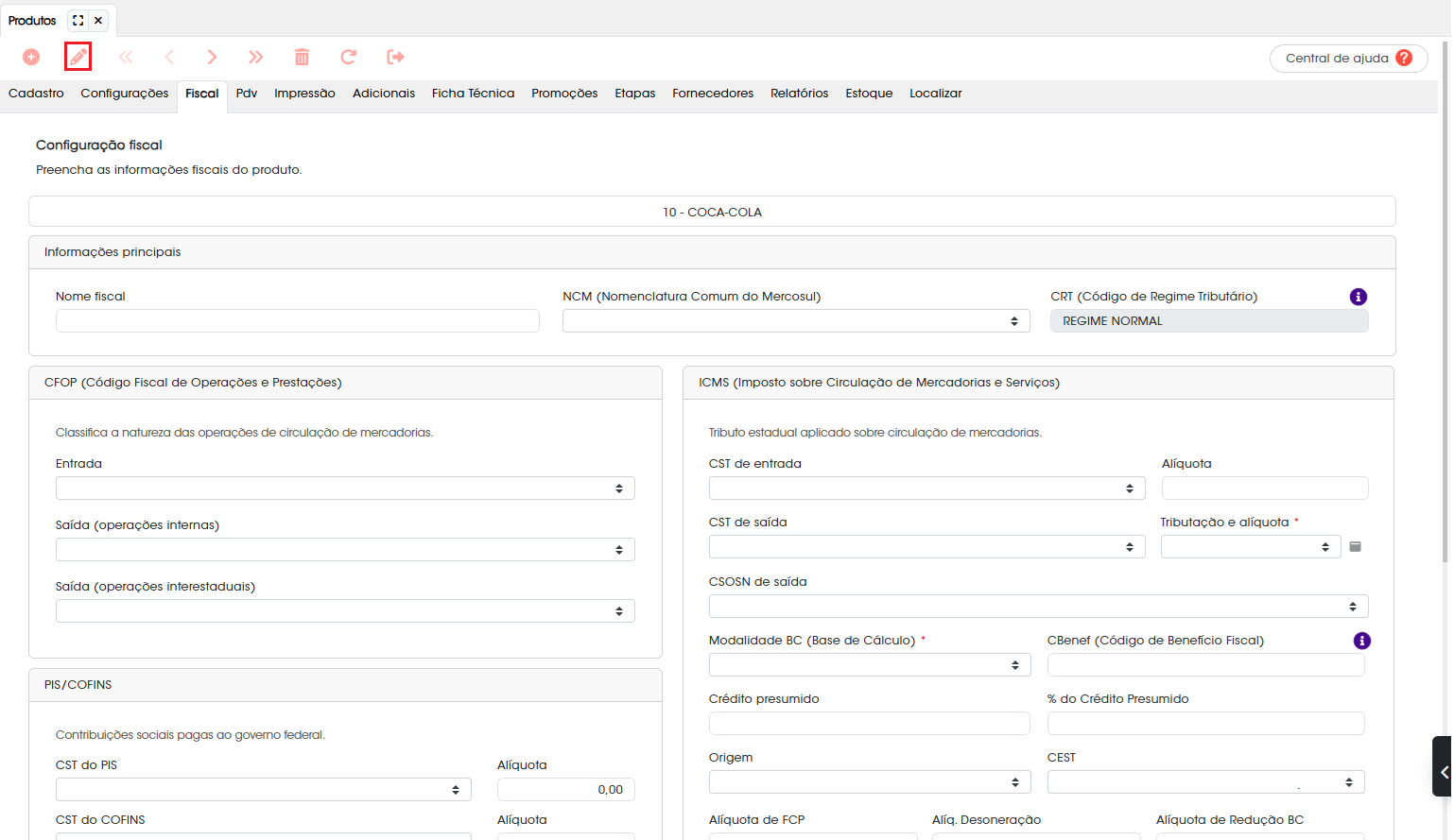Open the Tributação e alíquota dropdown
Viewport: 1454px width, 840px height.
(x=1251, y=547)
